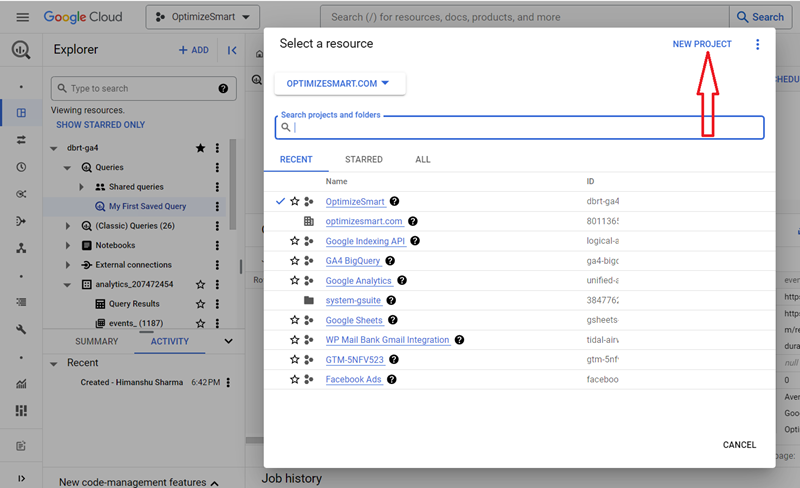Switch to the RECENT tab
The height and width of the screenshot is (488, 800).
tap(296, 159)
